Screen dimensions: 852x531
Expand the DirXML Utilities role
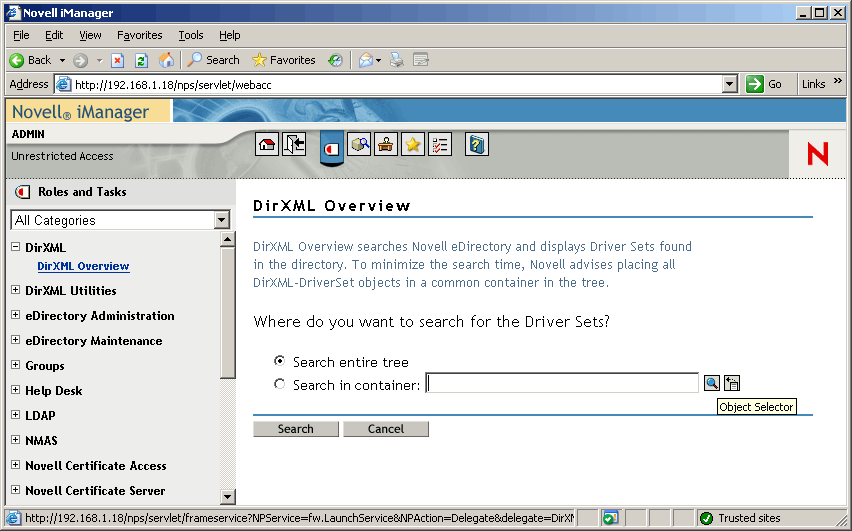[16, 290]
